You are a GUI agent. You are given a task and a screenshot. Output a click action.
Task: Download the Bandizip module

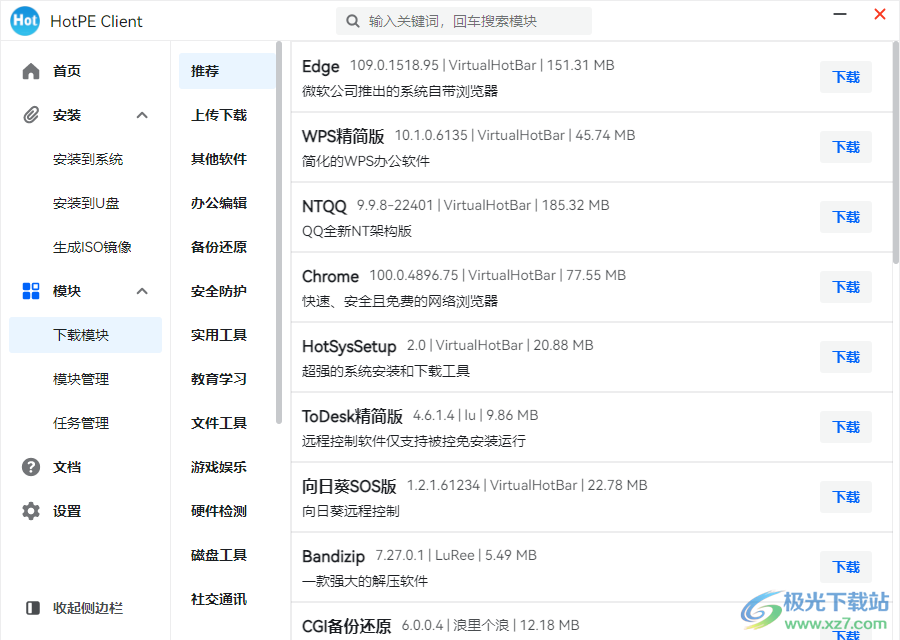(845, 567)
